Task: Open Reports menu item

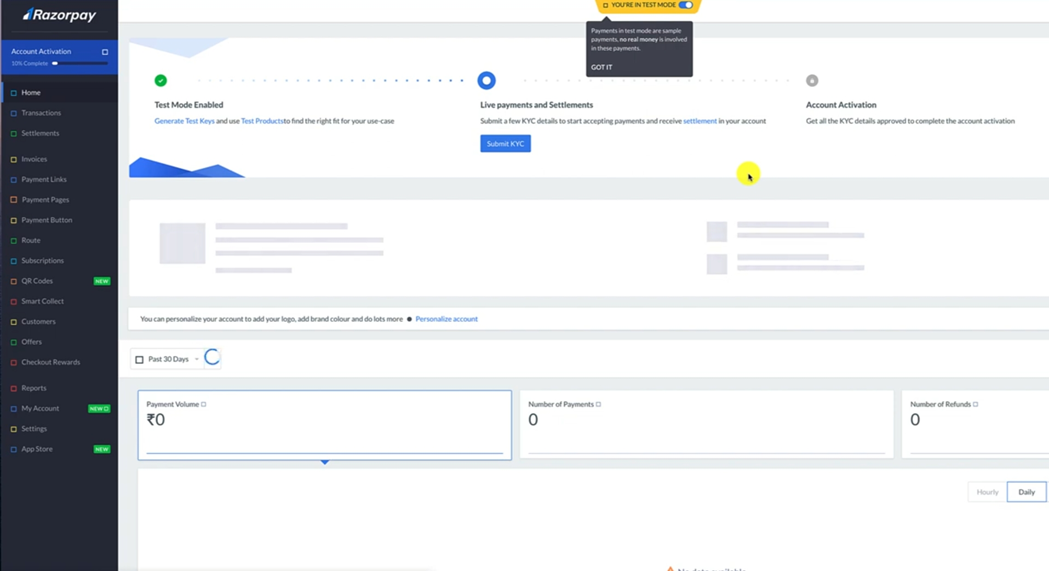Action: click(33, 388)
